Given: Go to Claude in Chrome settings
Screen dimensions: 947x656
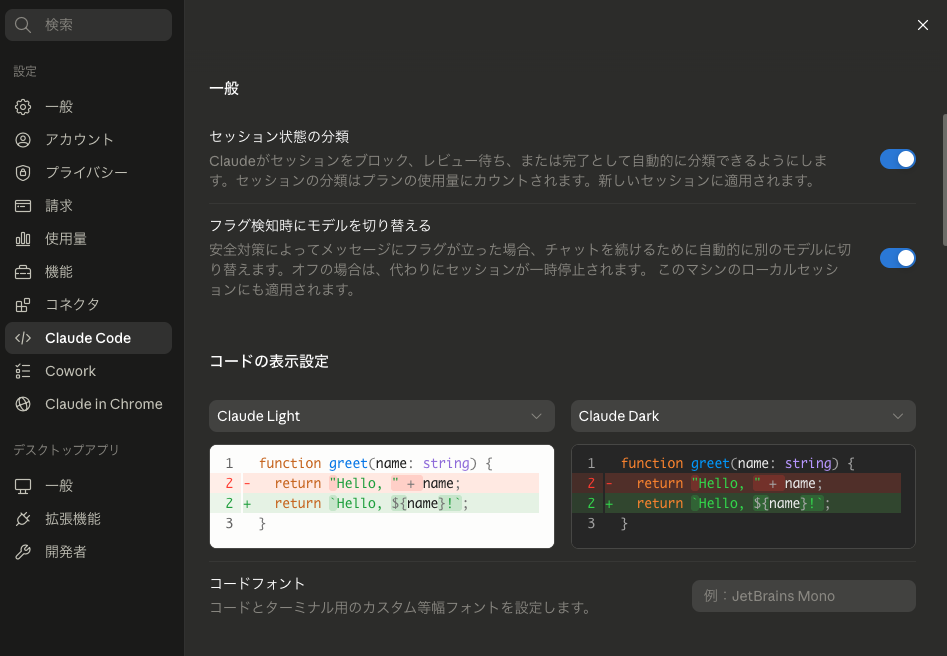Looking at the screenshot, I should (x=88, y=404).
